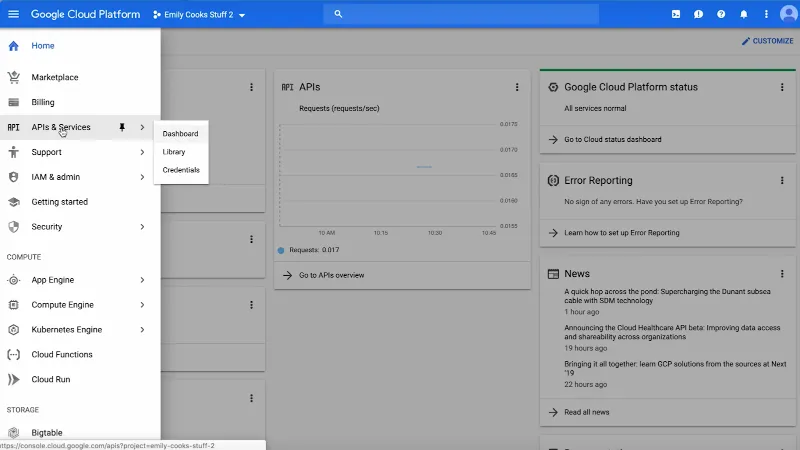Follow the Go to APIs overview link
The image size is (800, 450).
331,275
